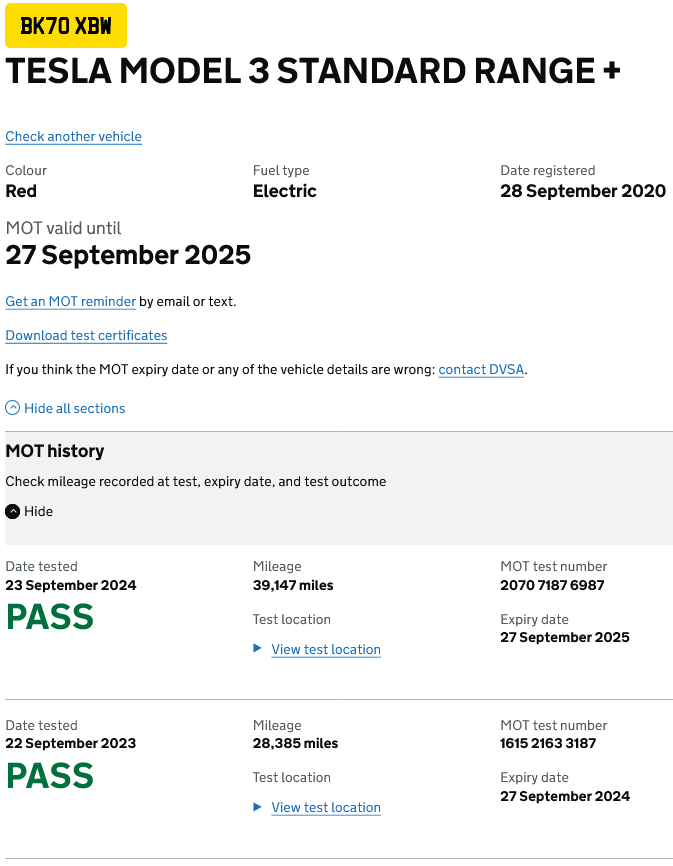Expand View test location for September 2023 test
The image size is (673, 866).
326,807
